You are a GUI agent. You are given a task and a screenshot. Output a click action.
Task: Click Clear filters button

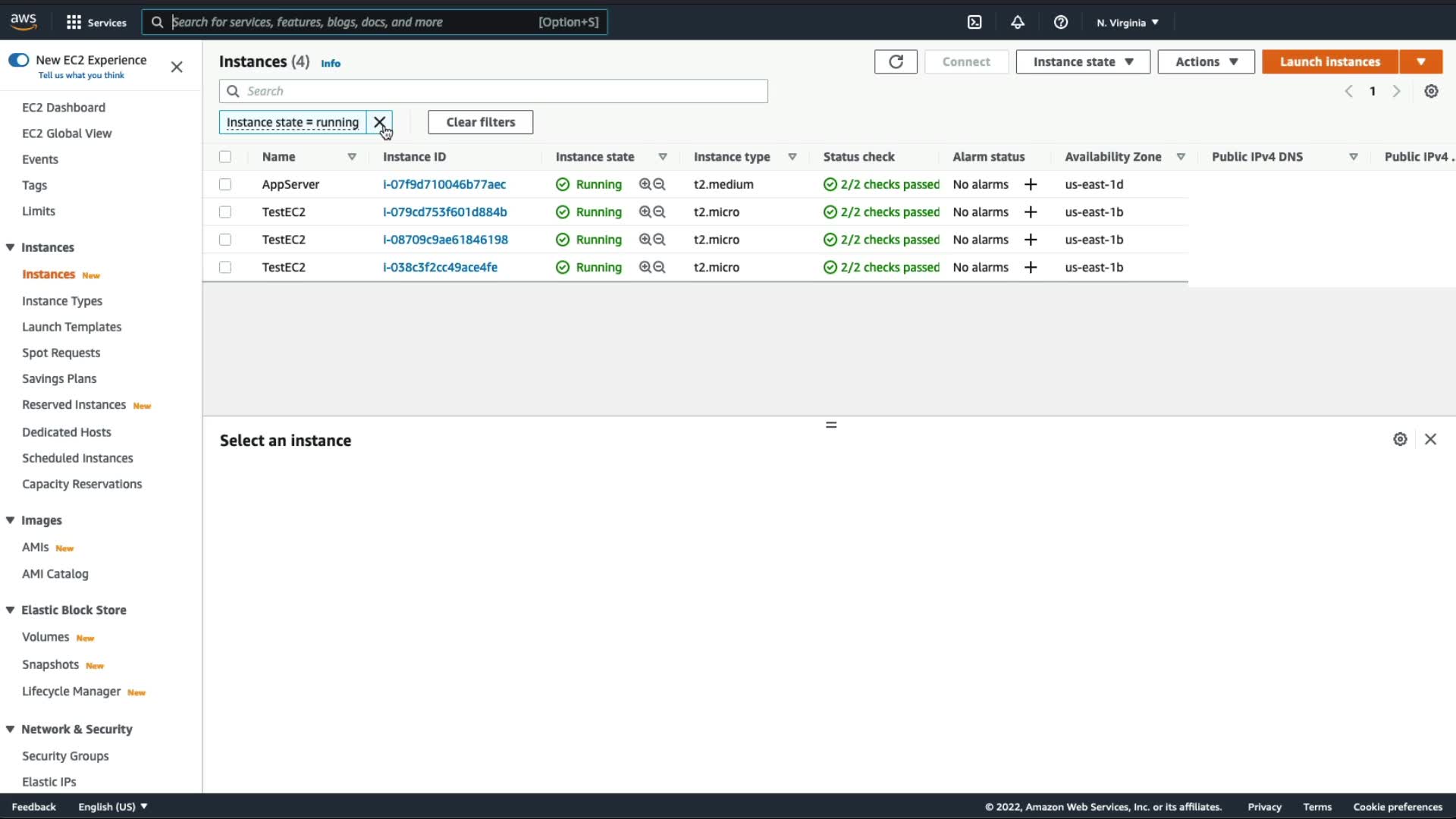(x=480, y=122)
